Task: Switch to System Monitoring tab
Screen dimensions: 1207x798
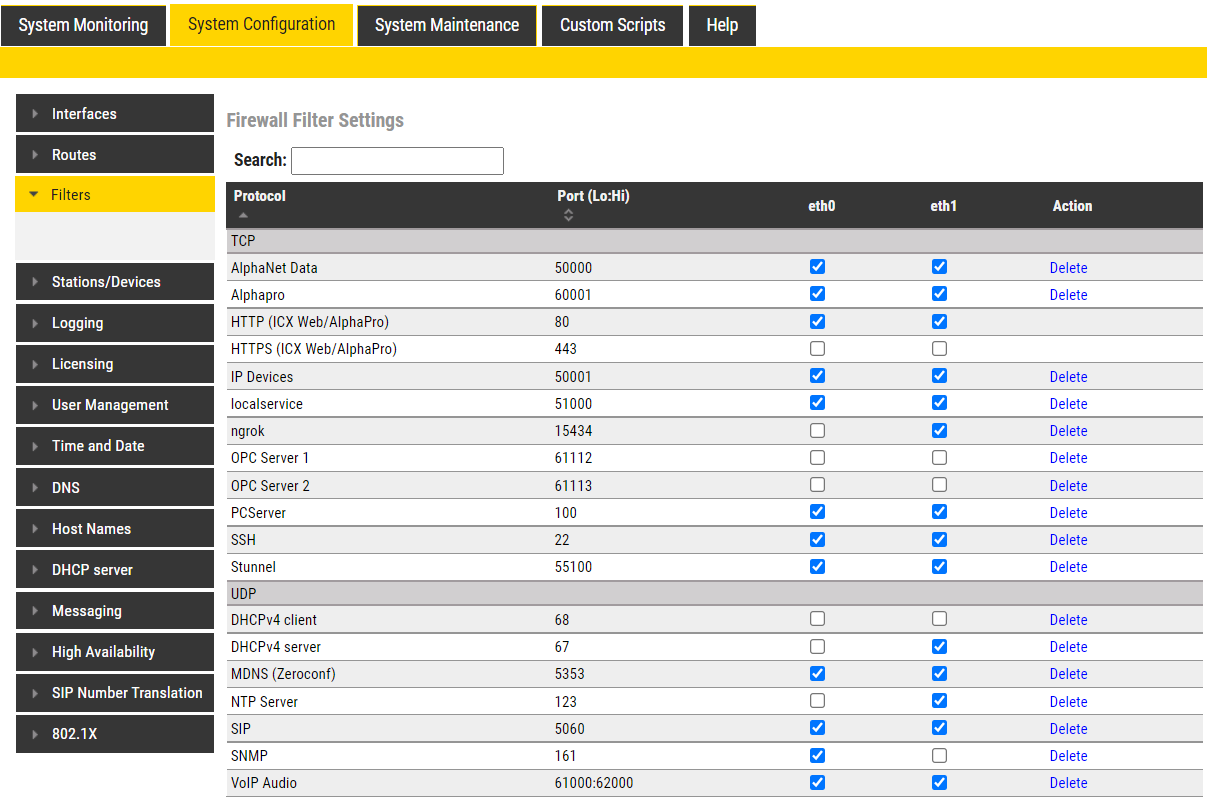Action: [83, 25]
